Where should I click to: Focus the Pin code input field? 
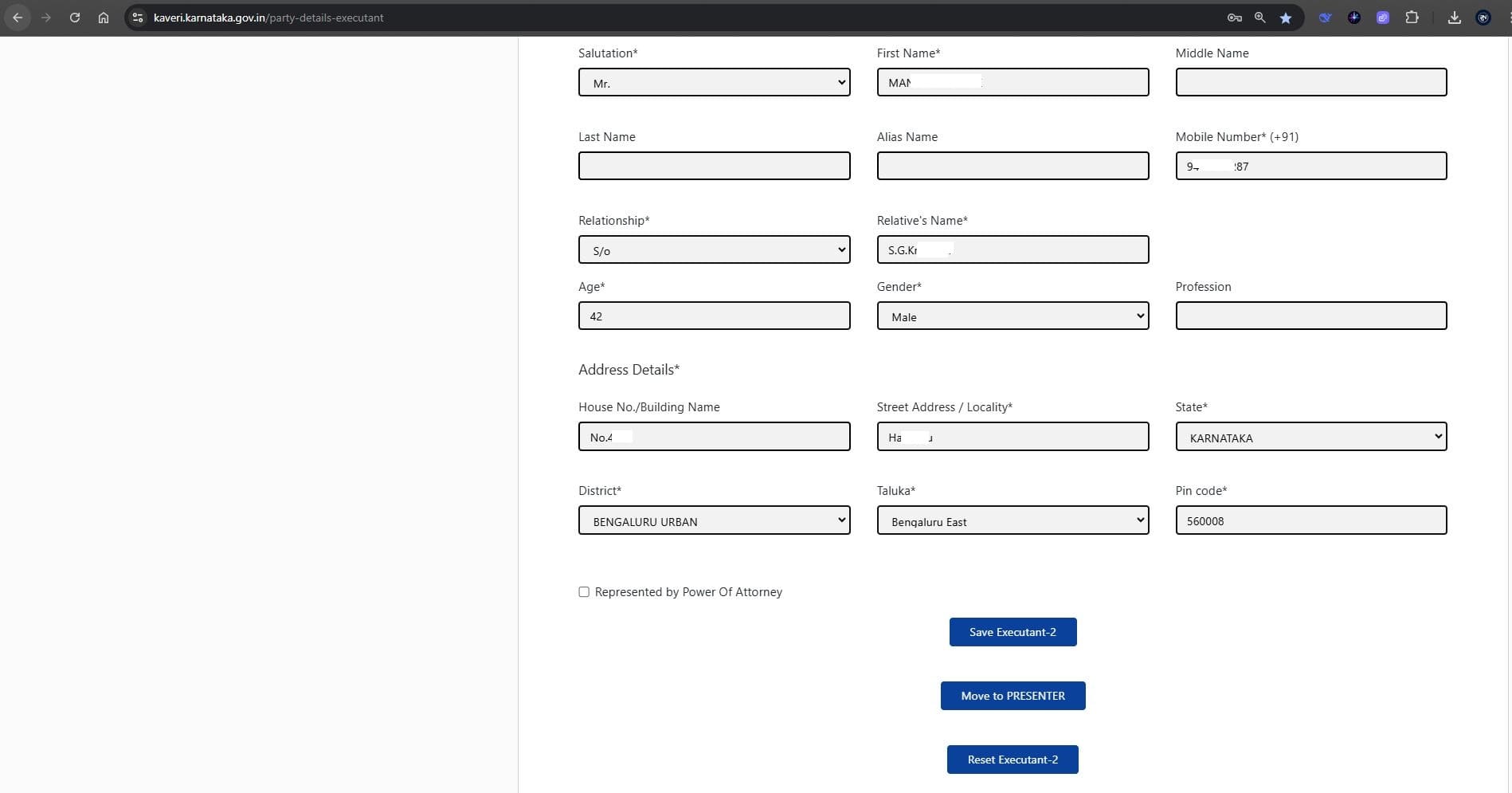click(x=1310, y=521)
